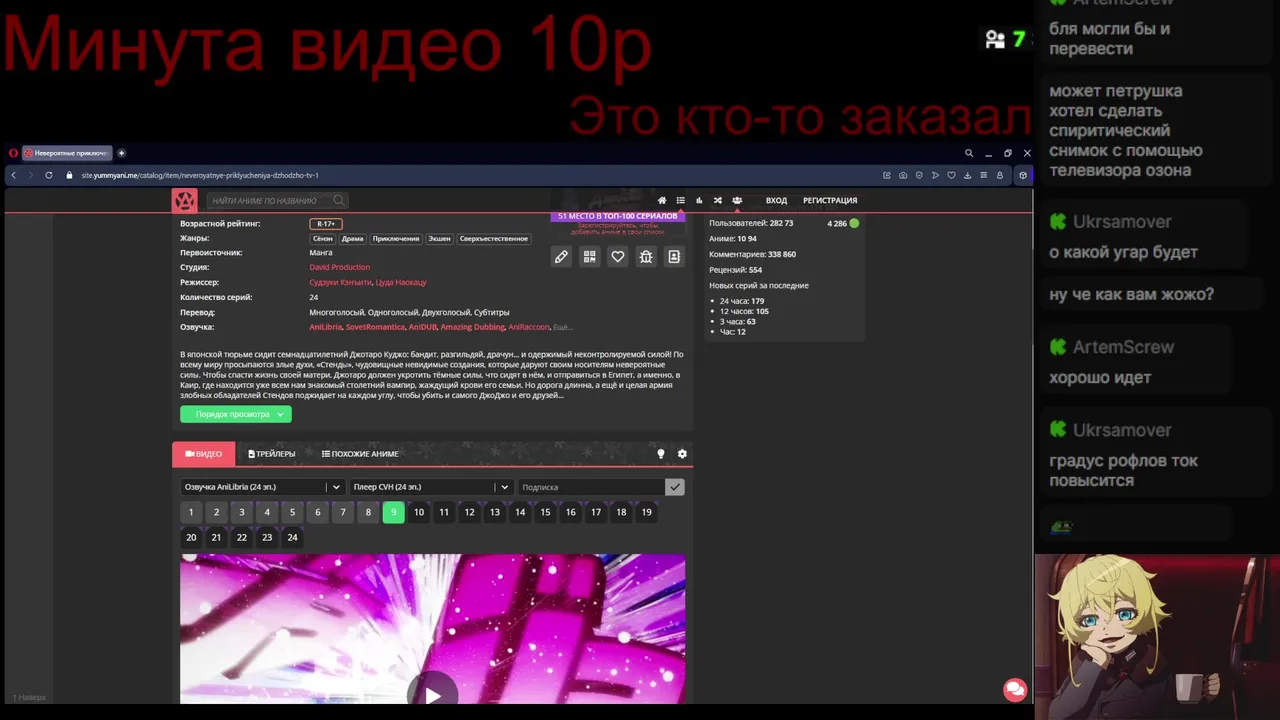Open the chat bubble widget

coord(1015,689)
